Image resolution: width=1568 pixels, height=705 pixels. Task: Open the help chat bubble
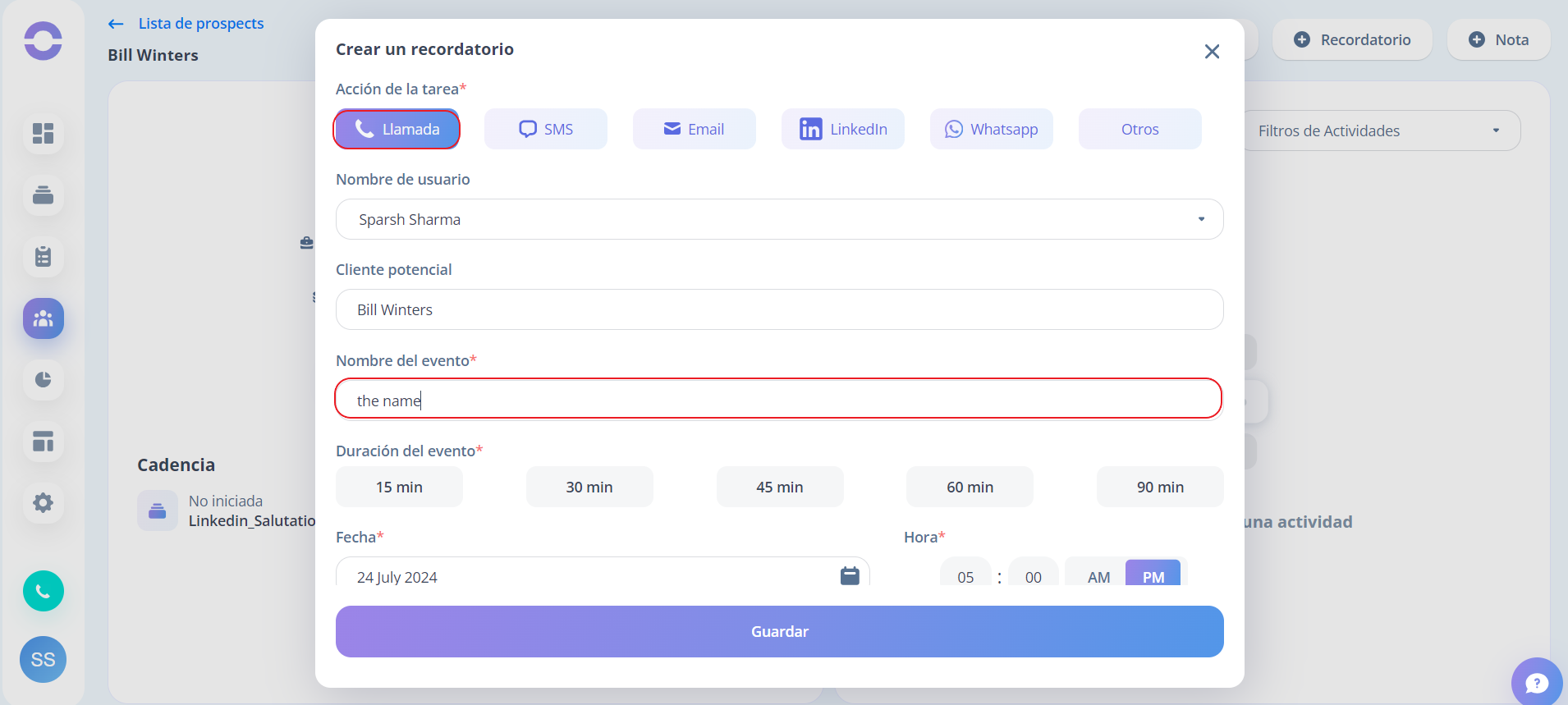[x=1537, y=682]
